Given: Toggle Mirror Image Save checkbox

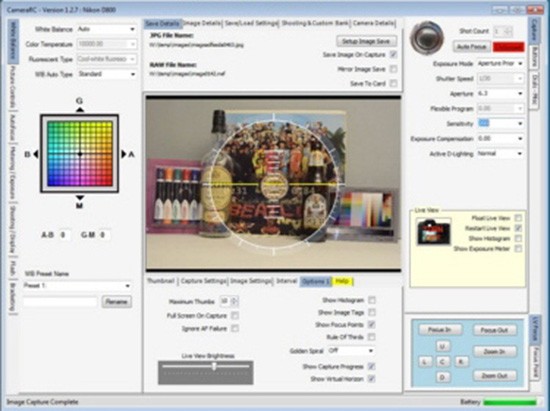Looking at the screenshot, I should (394, 69).
